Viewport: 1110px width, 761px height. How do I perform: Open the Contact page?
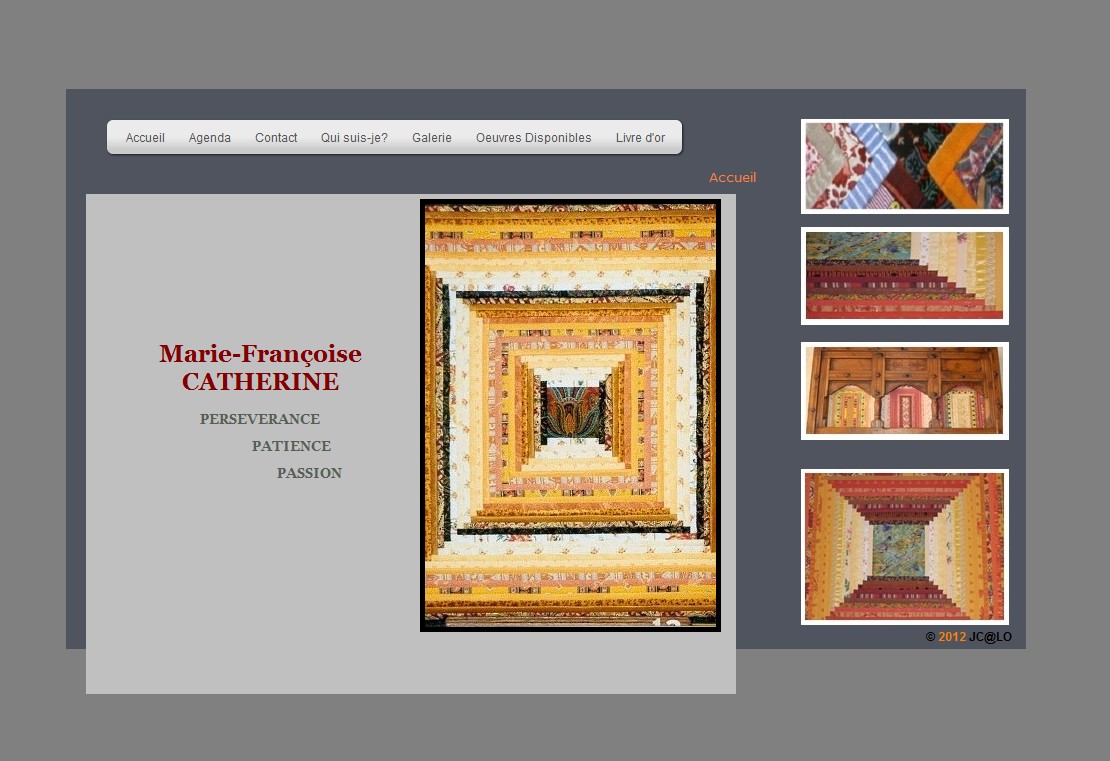tap(276, 137)
